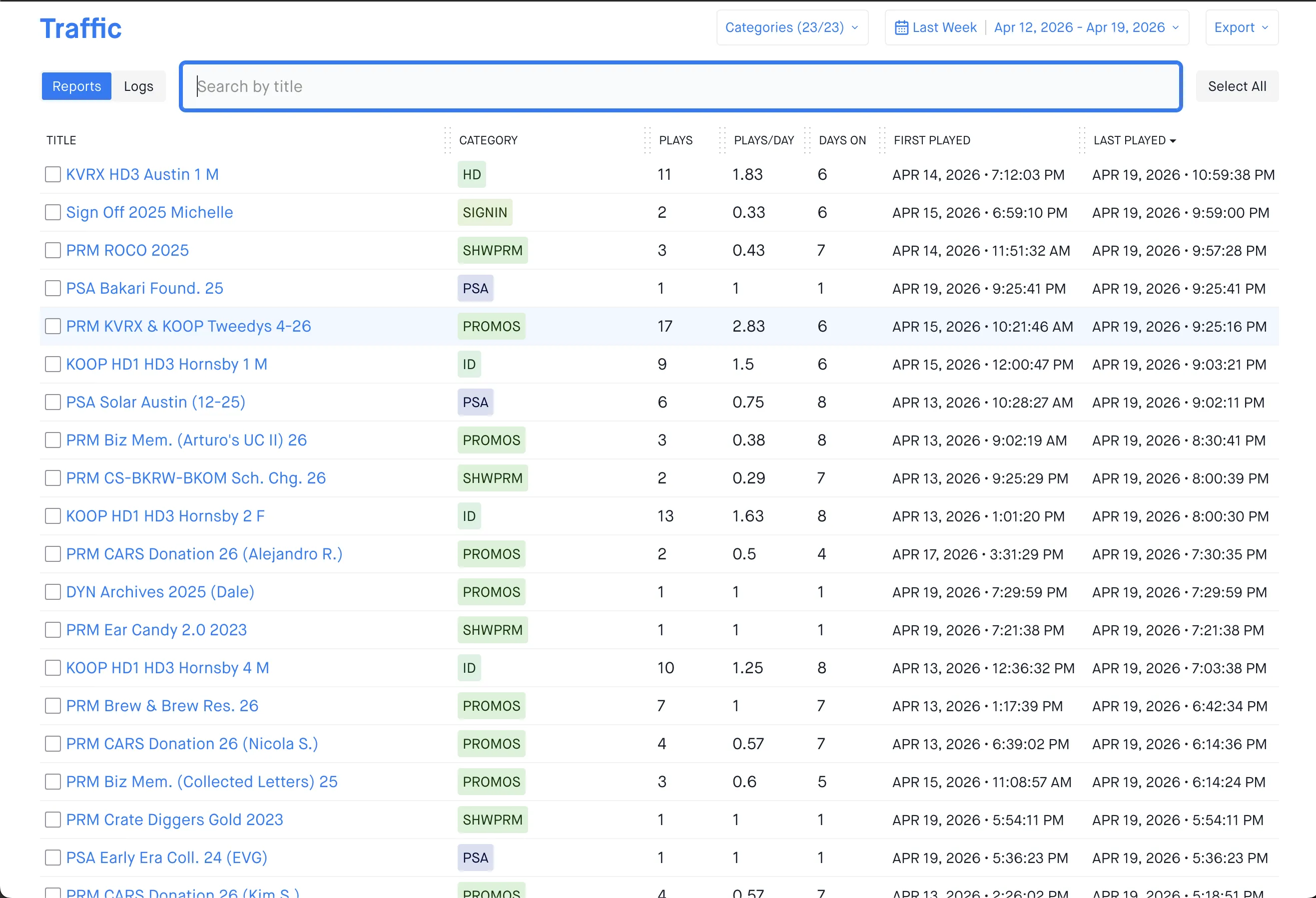Click the calendar icon beside Last Week
Viewport: 1316px width, 898px height.
[901, 27]
